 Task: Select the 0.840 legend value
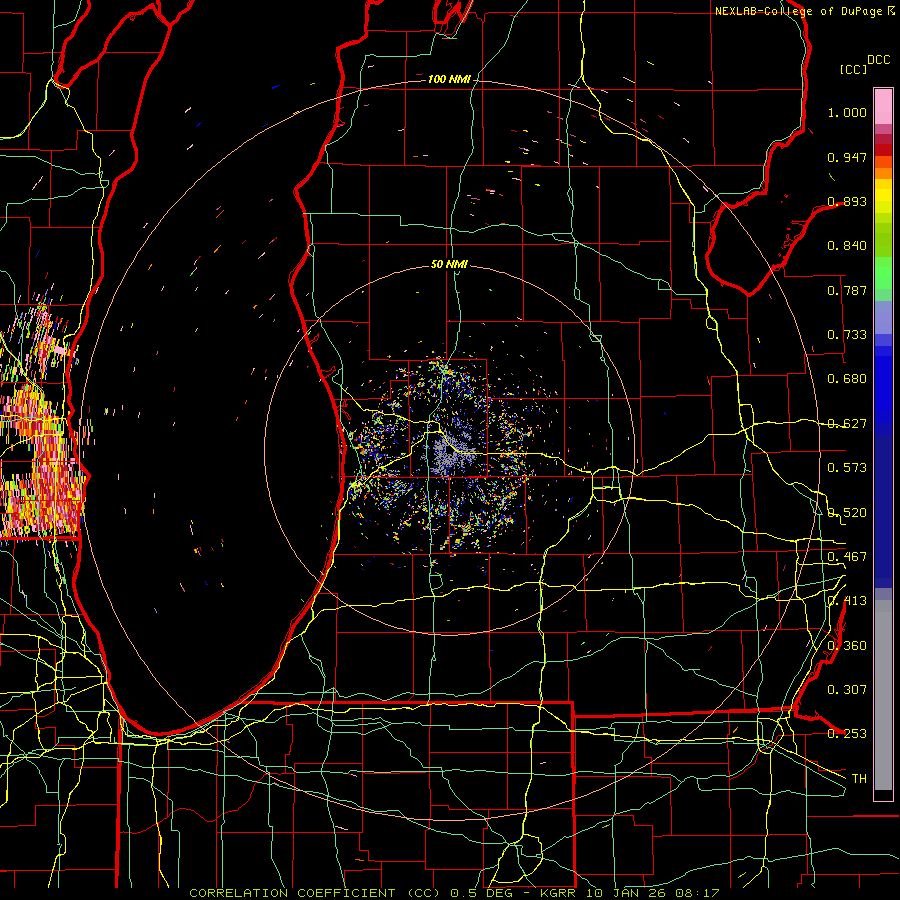click(x=847, y=246)
